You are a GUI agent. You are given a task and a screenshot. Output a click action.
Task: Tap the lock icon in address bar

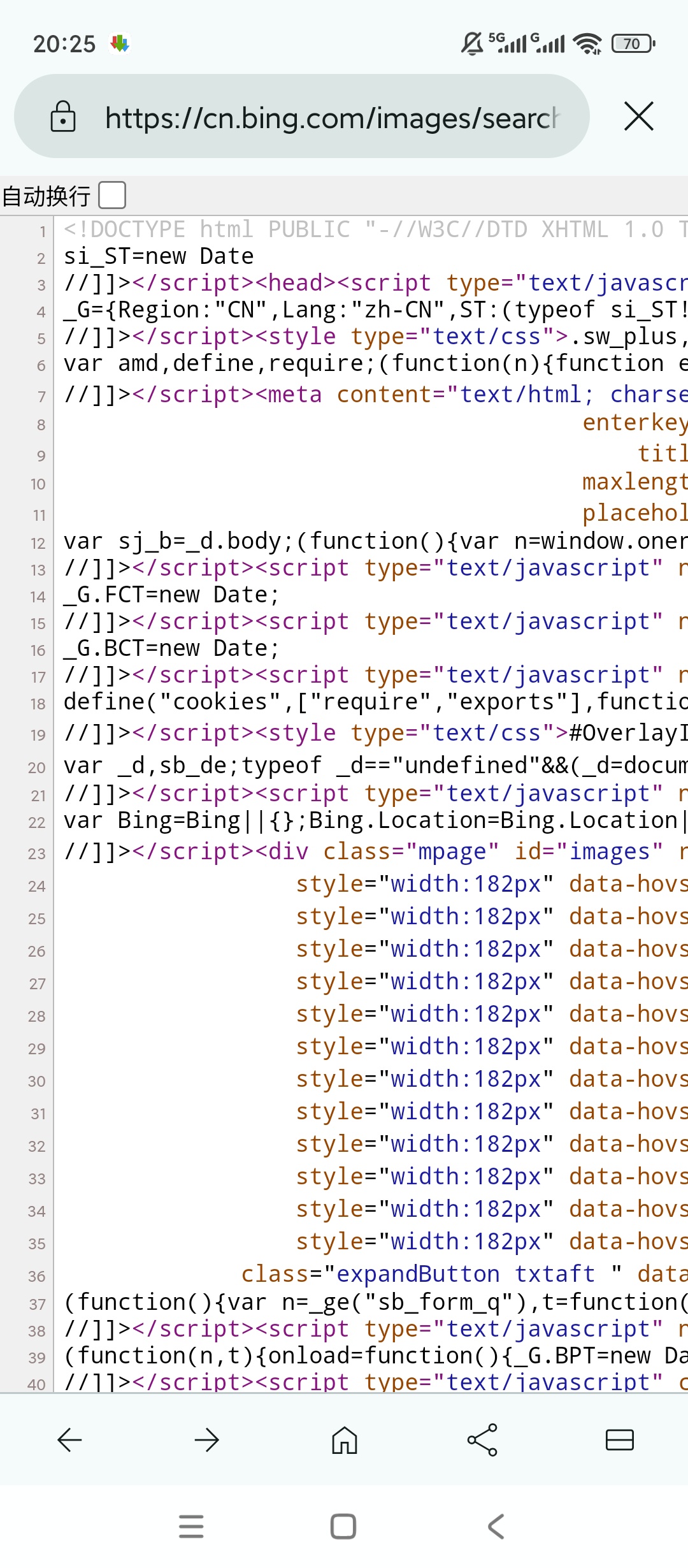point(63,116)
